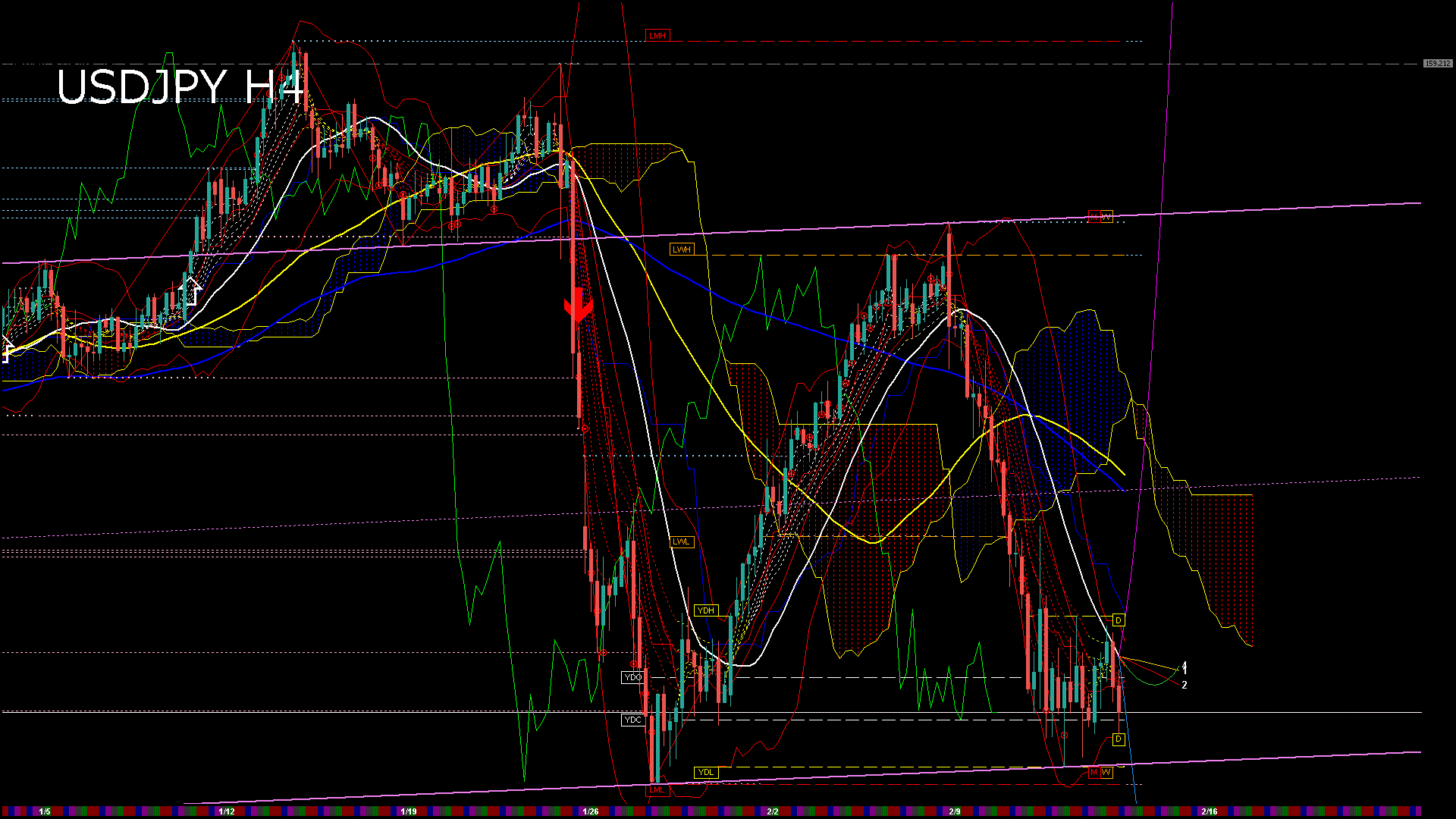Select the yellow YDL level label
Screen dimensions: 1456x819
click(x=706, y=773)
